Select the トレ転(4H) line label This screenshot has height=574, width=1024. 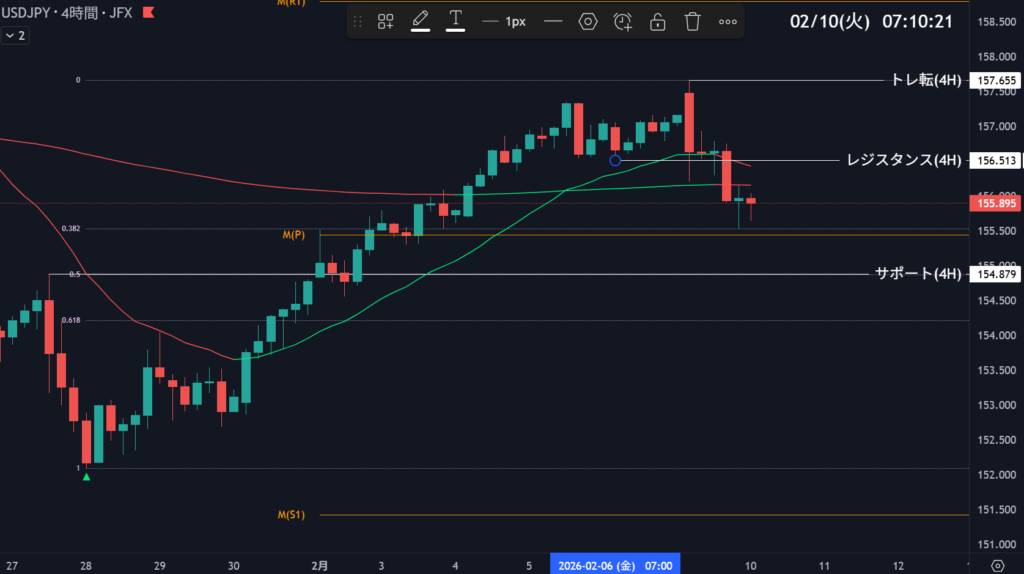(925, 81)
